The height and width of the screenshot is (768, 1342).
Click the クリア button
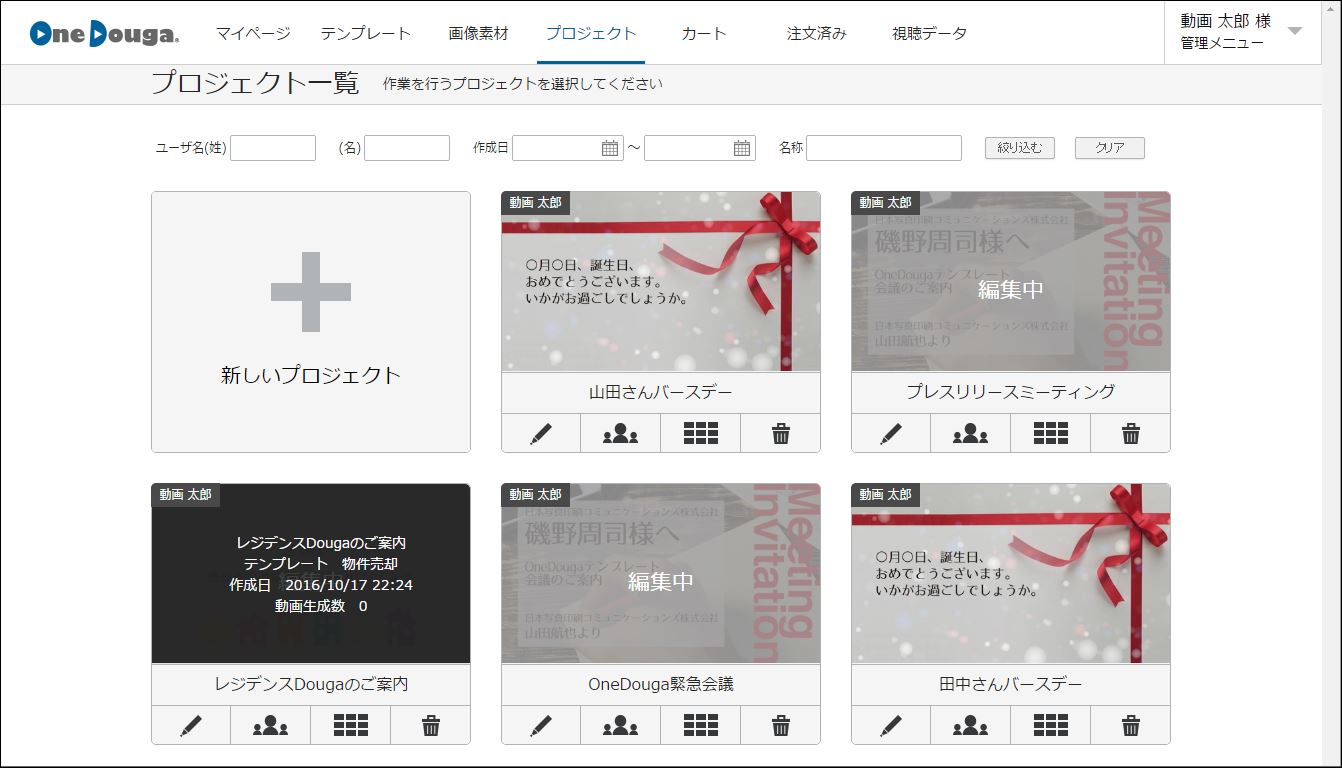point(1110,148)
